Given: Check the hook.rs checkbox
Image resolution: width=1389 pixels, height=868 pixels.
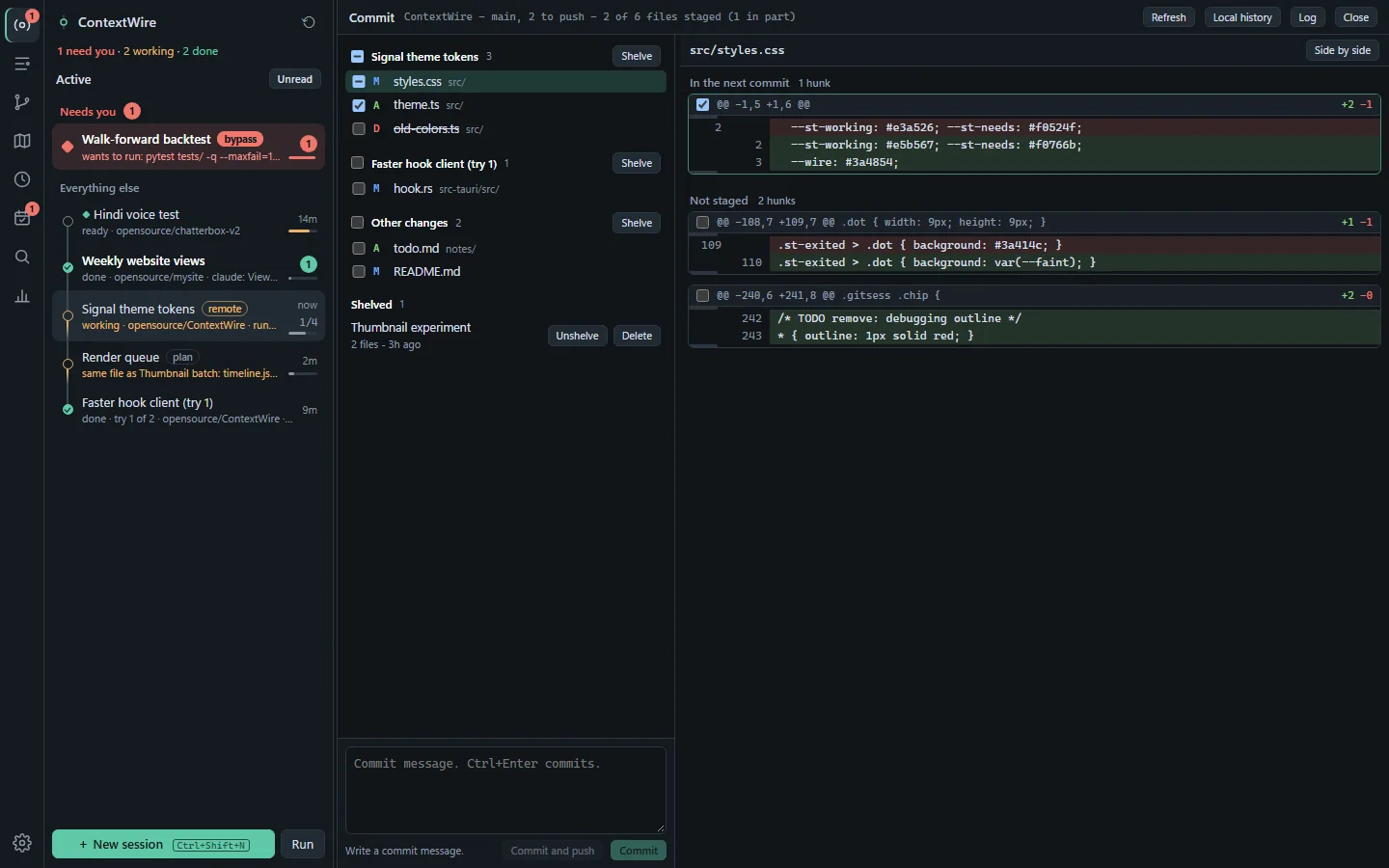Looking at the screenshot, I should (359, 189).
